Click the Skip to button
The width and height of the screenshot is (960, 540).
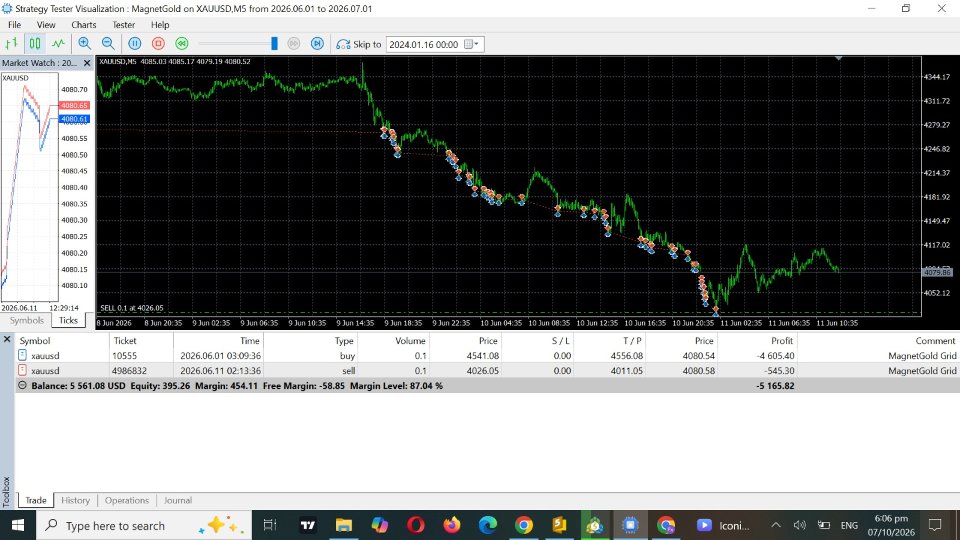tap(359, 44)
